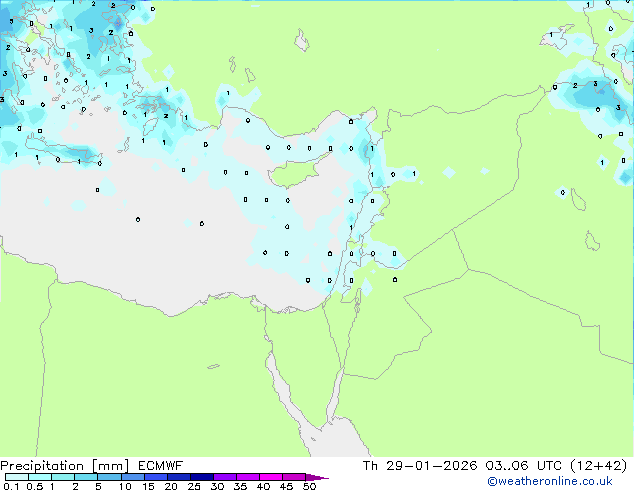Screen dimensions: 634x490
Task: Click the legend value "50"
Action: pyautogui.click(x=309, y=486)
